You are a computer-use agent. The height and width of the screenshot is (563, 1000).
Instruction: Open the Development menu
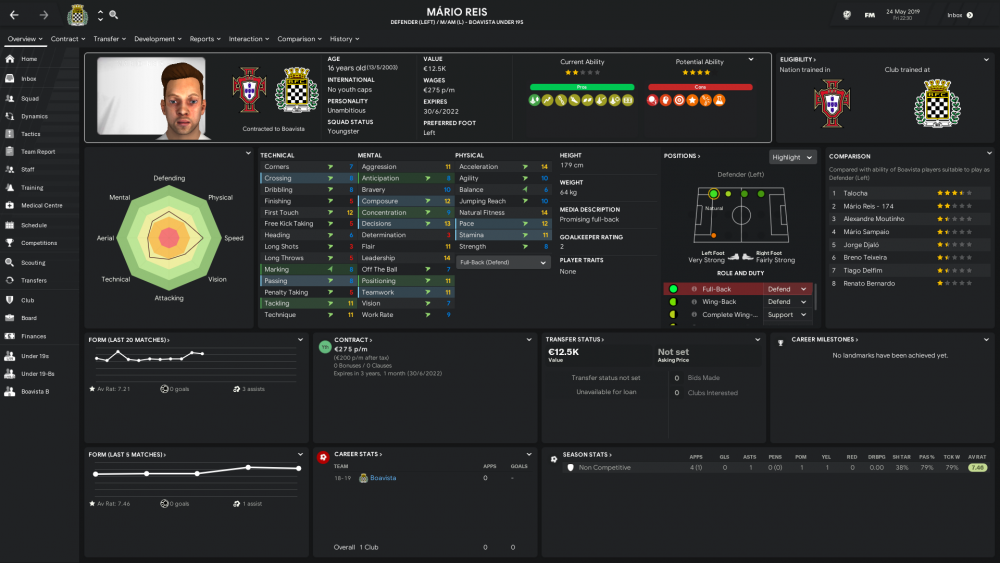coord(158,39)
